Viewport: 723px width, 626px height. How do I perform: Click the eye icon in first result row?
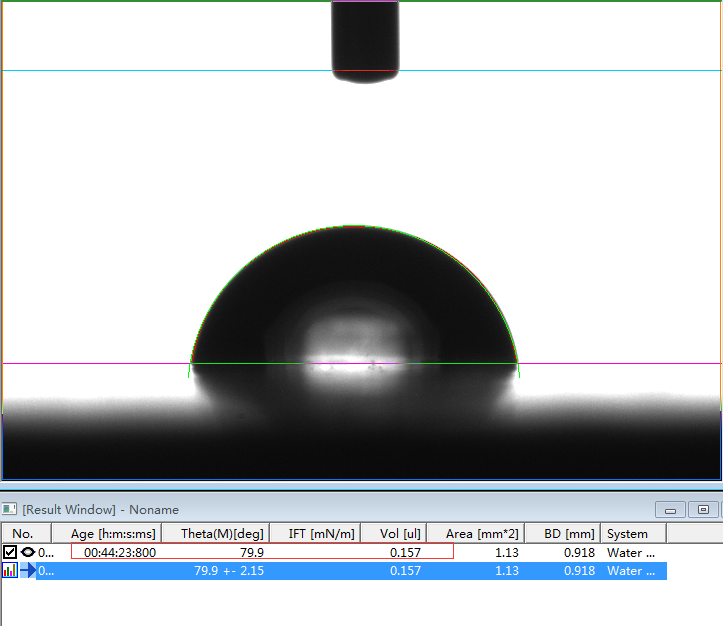coord(27,552)
